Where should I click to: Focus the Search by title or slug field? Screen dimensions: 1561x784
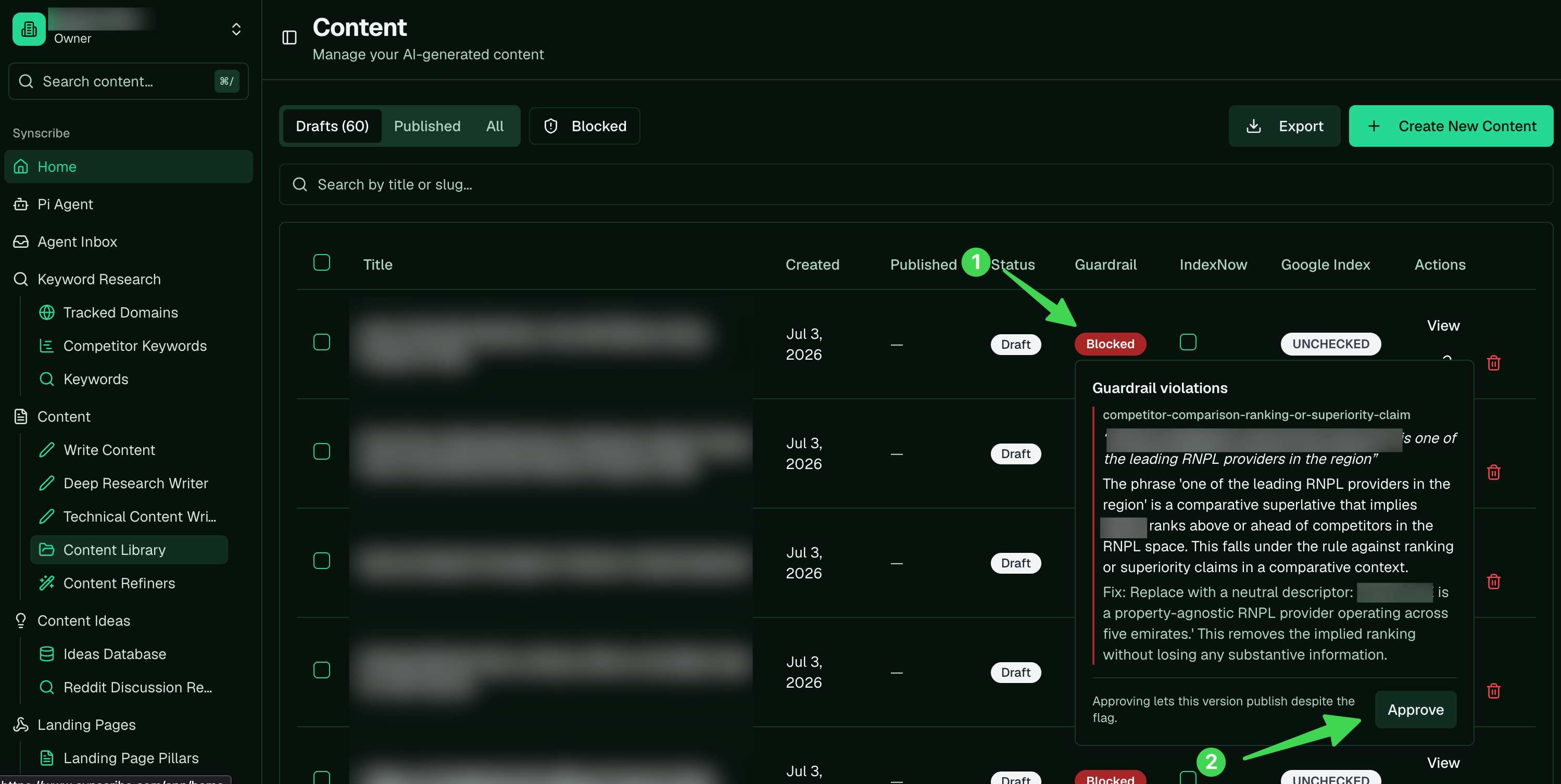pos(916,185)
